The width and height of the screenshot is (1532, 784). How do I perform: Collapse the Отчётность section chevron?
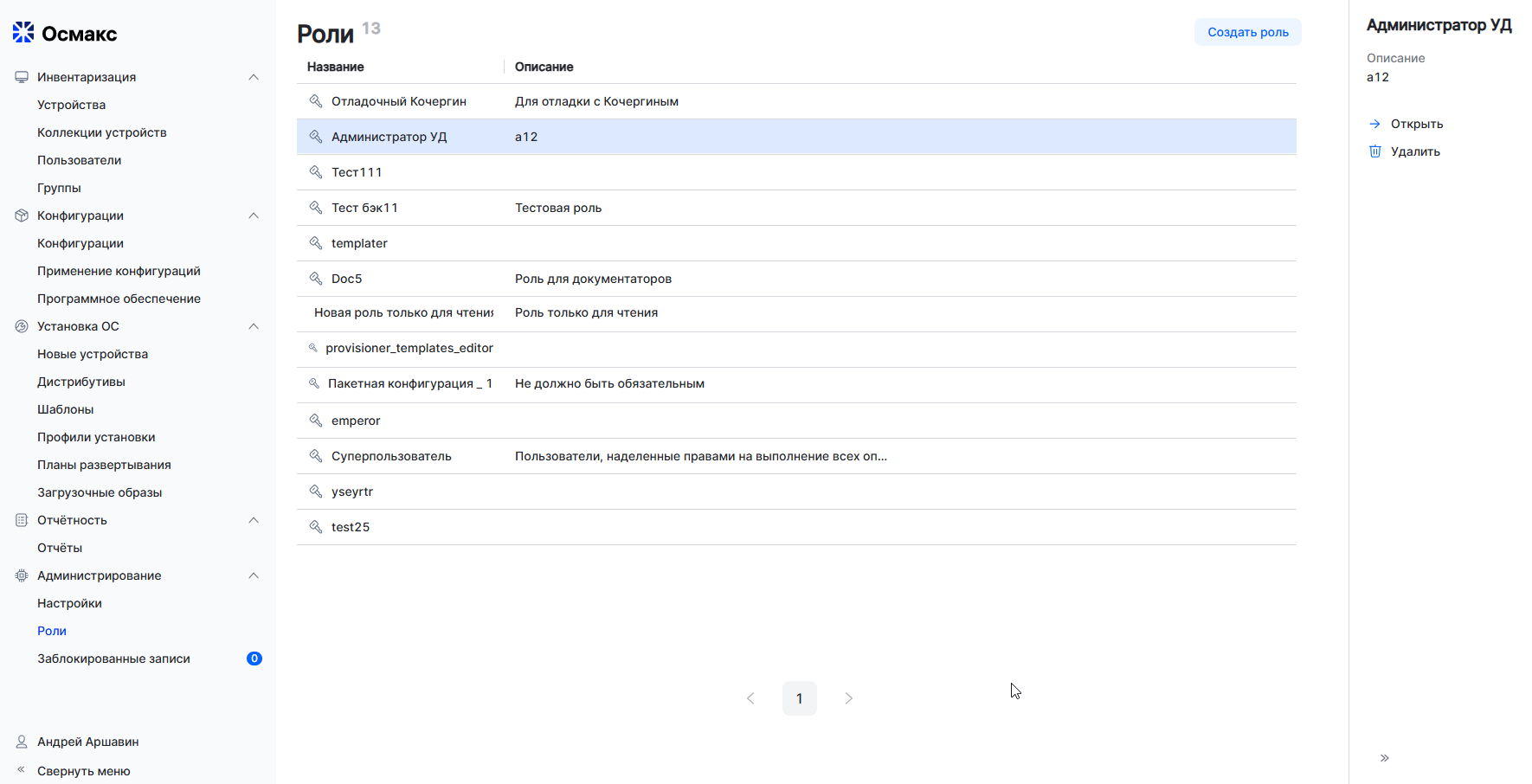click(254, 520)
